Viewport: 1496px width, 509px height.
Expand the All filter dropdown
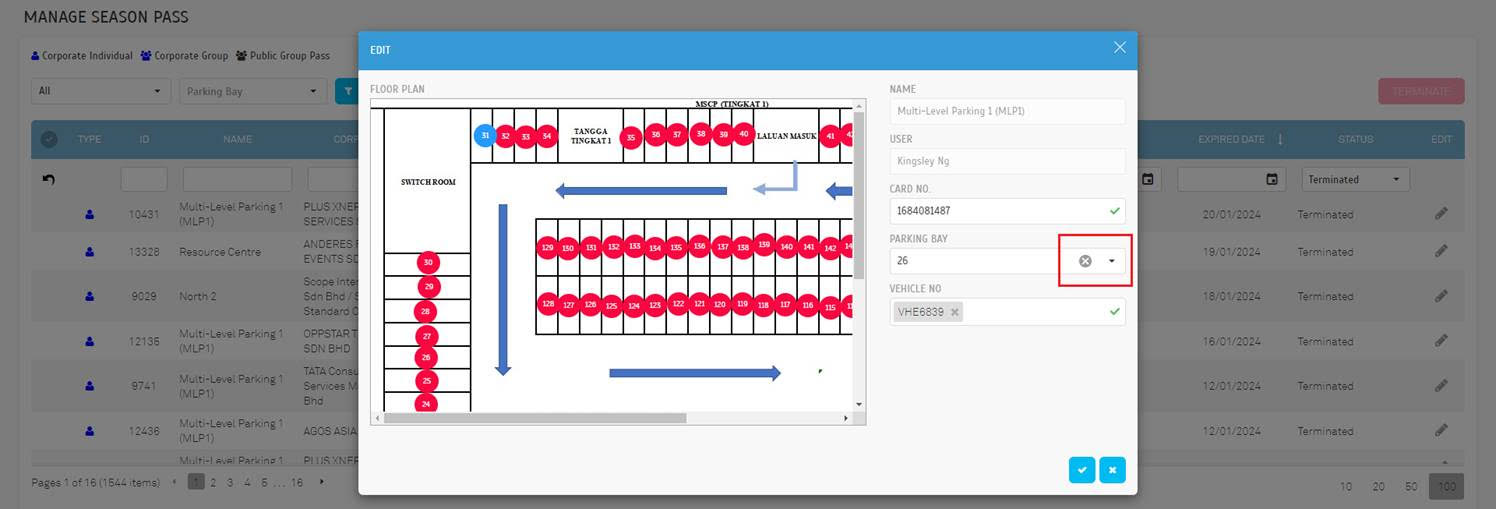pyautogui.click(x=100, y=91)
